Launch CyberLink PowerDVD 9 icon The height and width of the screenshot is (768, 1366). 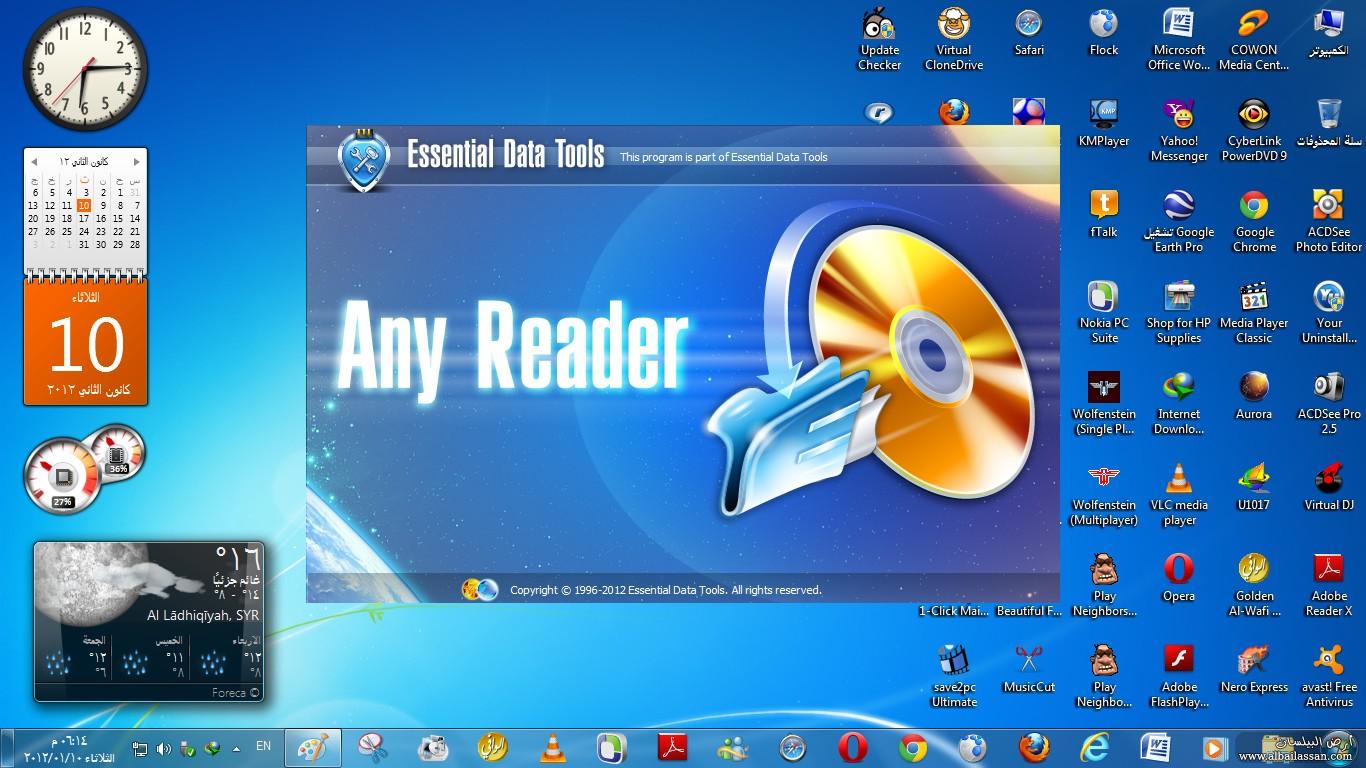coord(1254,131)
